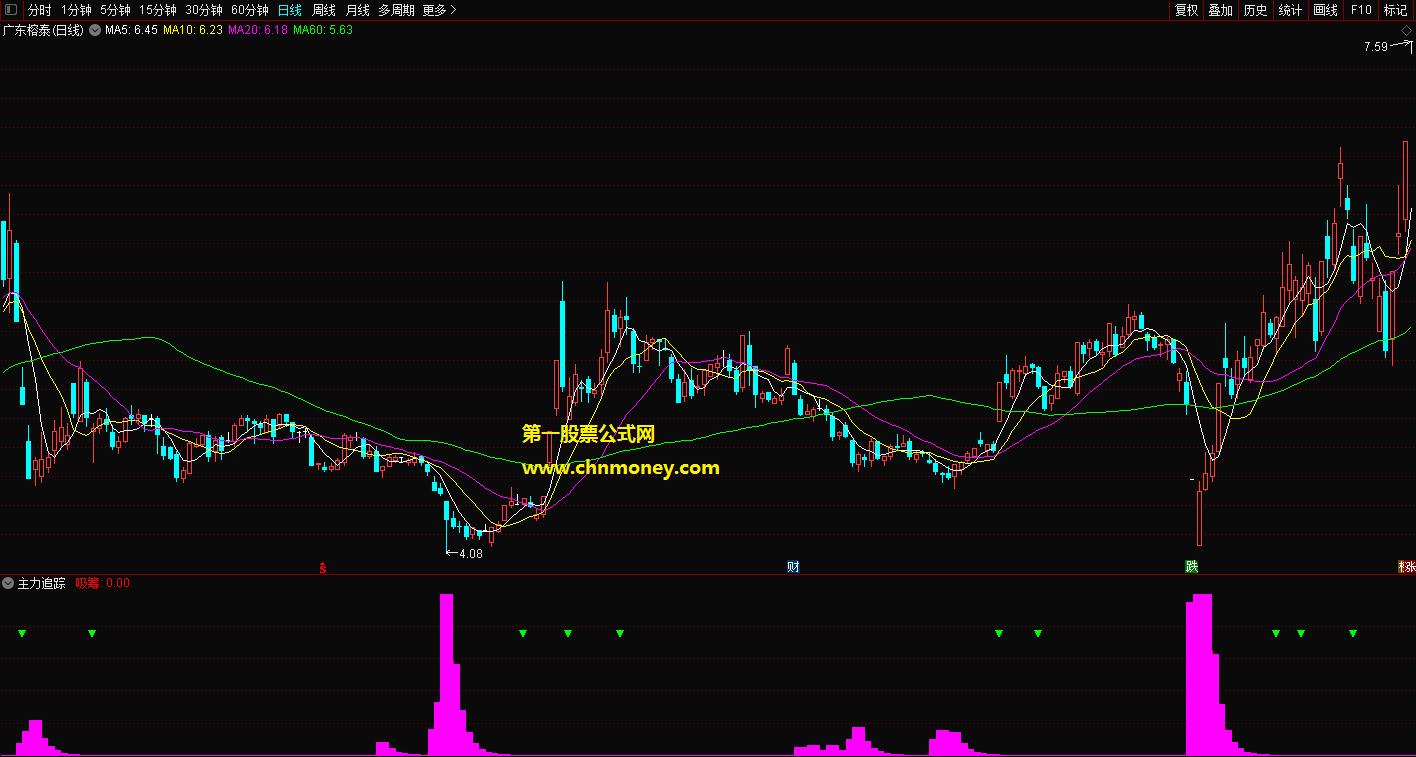The image size is (1416, 757).
Task: Click the diamond icon below 标记
Action: (x=1406, y=32)
